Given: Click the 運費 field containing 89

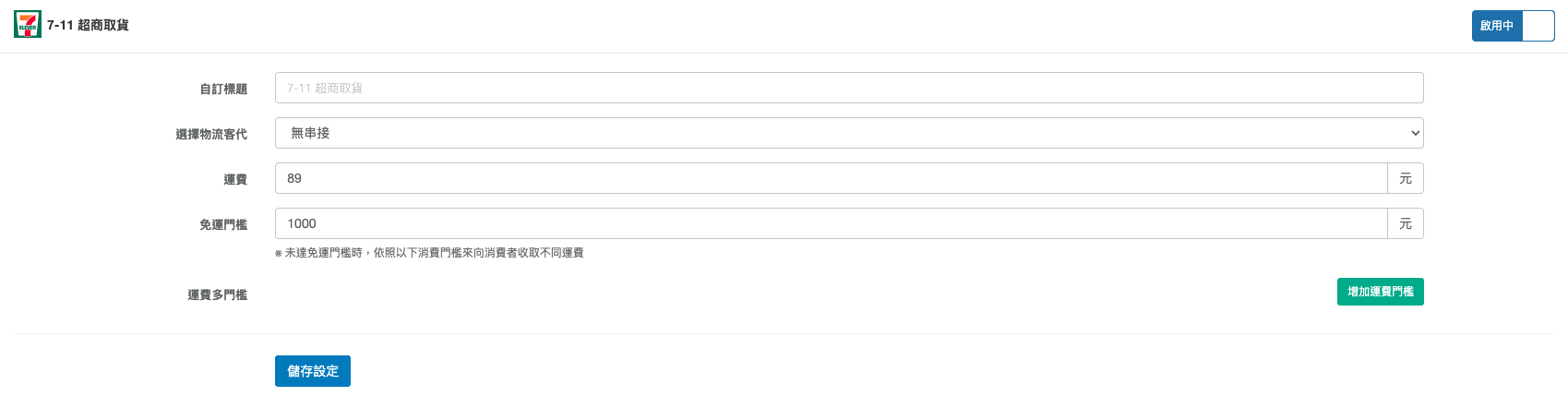Looking at the screenshot, I should (832, 178).
